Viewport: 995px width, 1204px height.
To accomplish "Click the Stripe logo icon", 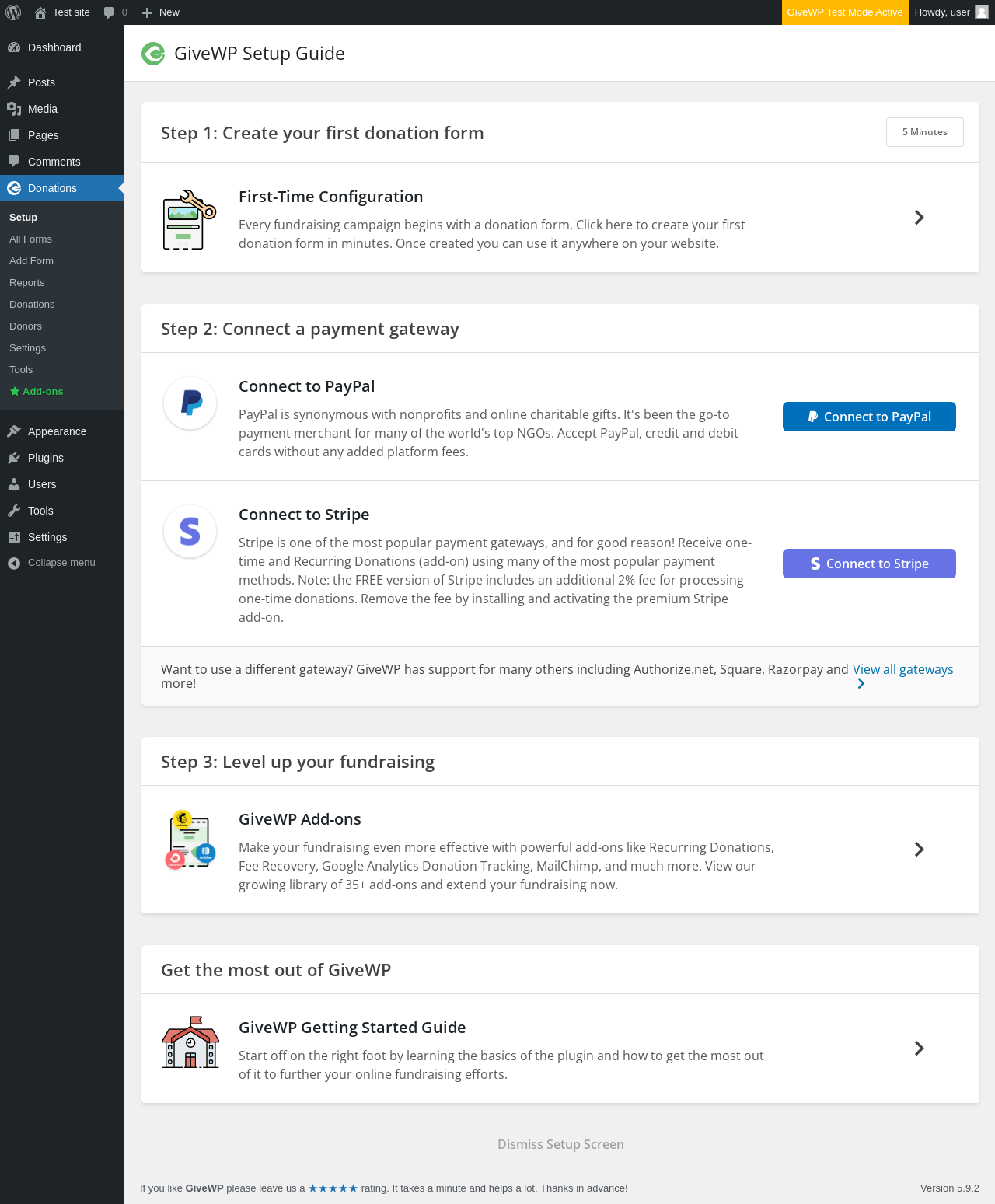I will pos(190,532).
